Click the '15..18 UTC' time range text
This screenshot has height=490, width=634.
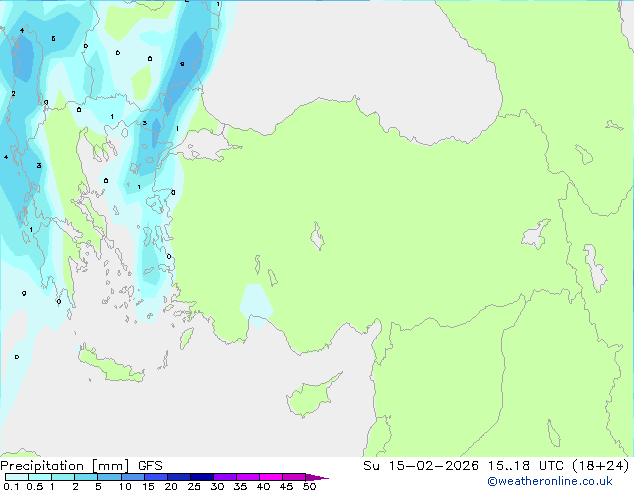click(x=525, y=466)
